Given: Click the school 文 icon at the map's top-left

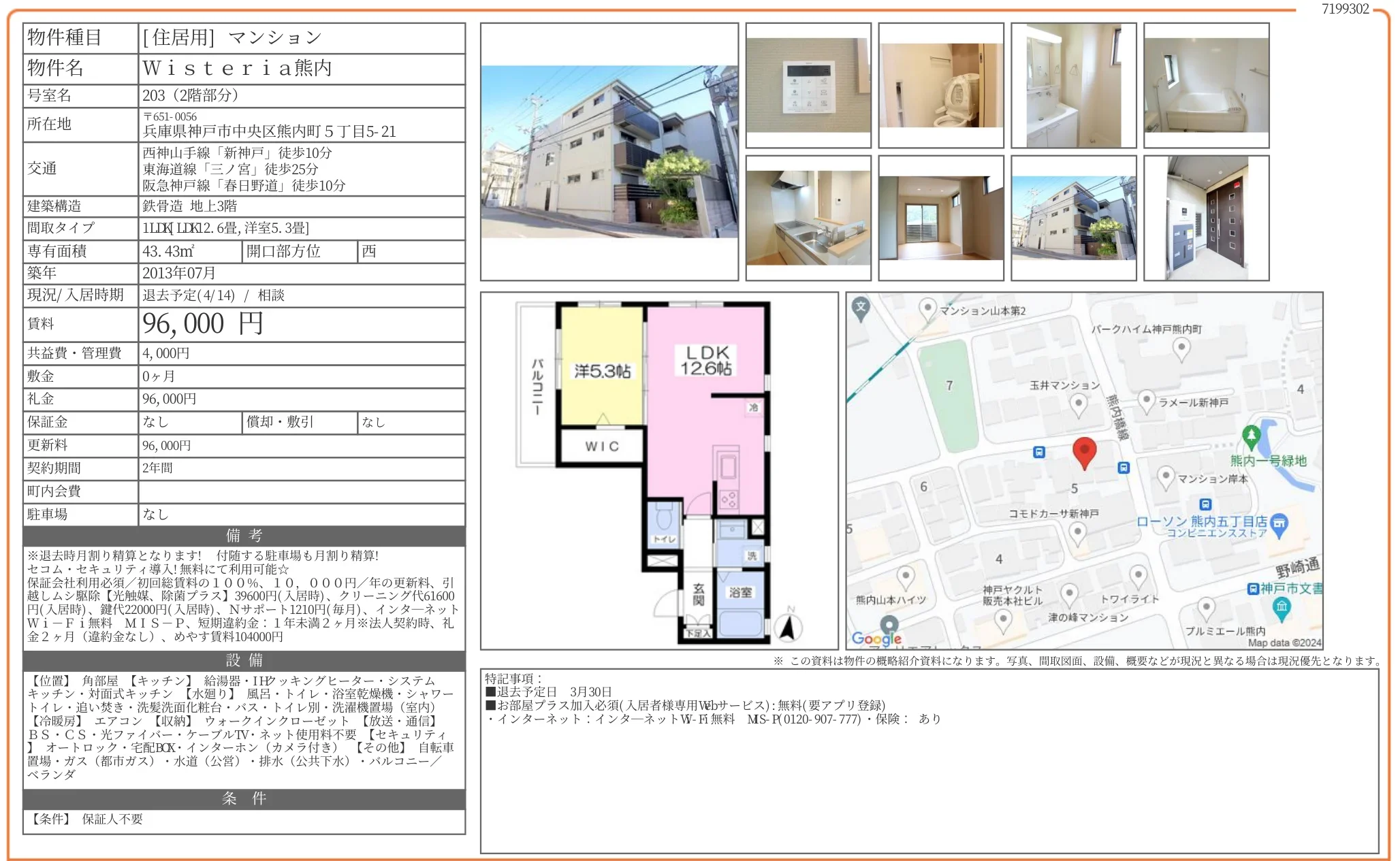Looking at the screenshot, I should coord(861,306).
